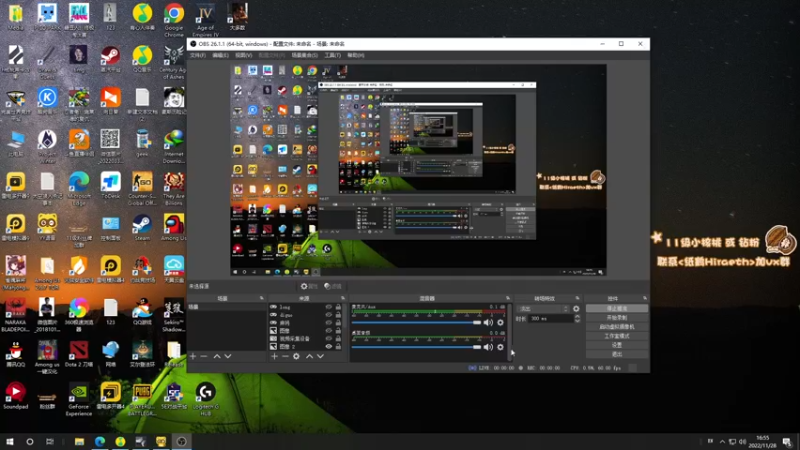Open gear settings for second mixer channel
Screen dimensions: 800x450
point(501,347)
